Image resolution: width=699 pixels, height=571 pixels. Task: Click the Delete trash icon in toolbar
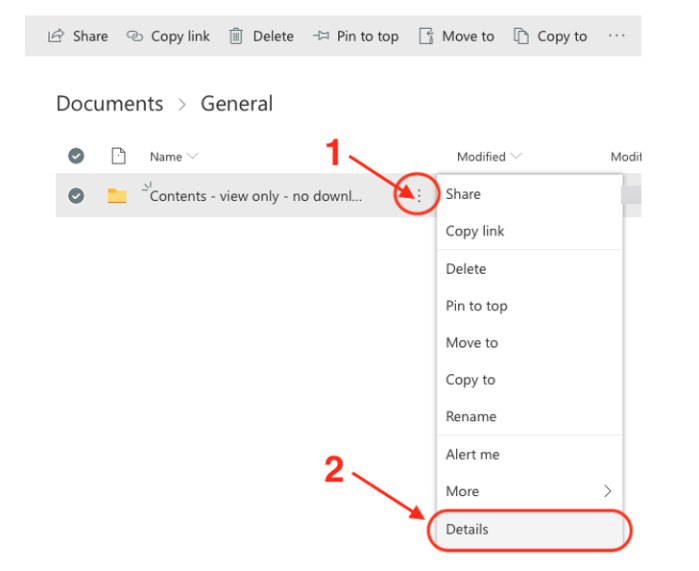236,36
